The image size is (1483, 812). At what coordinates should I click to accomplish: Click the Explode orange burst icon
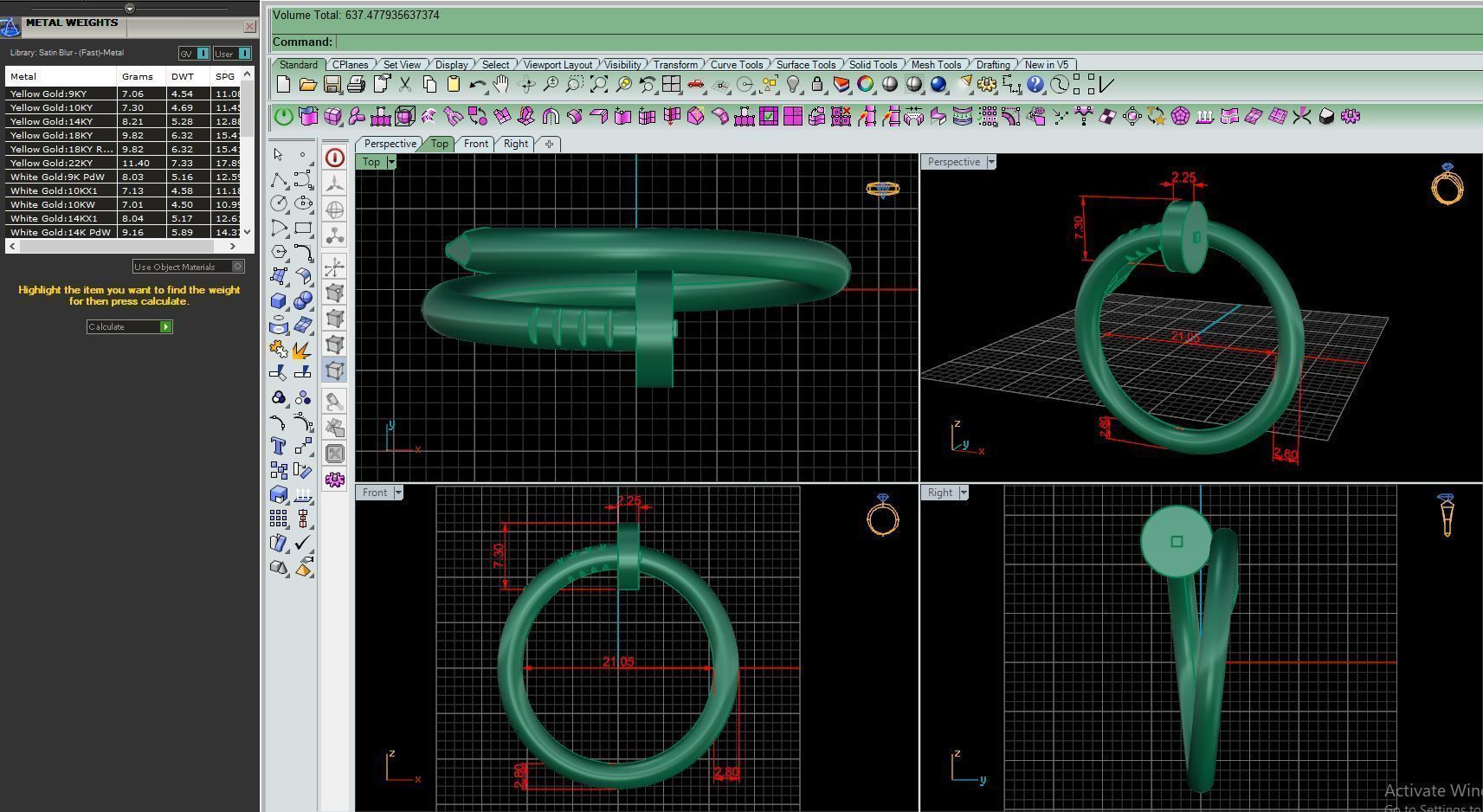click(x=302, y=349)
